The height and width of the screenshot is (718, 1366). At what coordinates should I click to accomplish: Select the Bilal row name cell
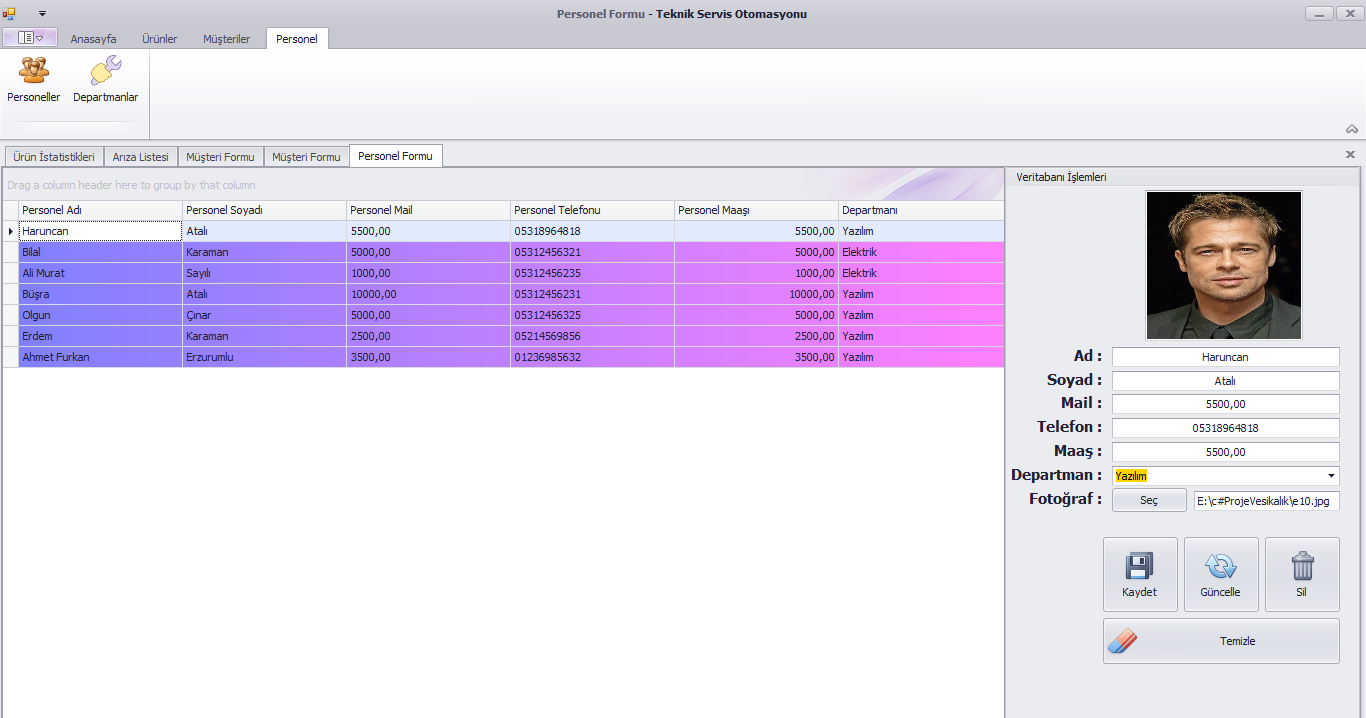point(100,252)
